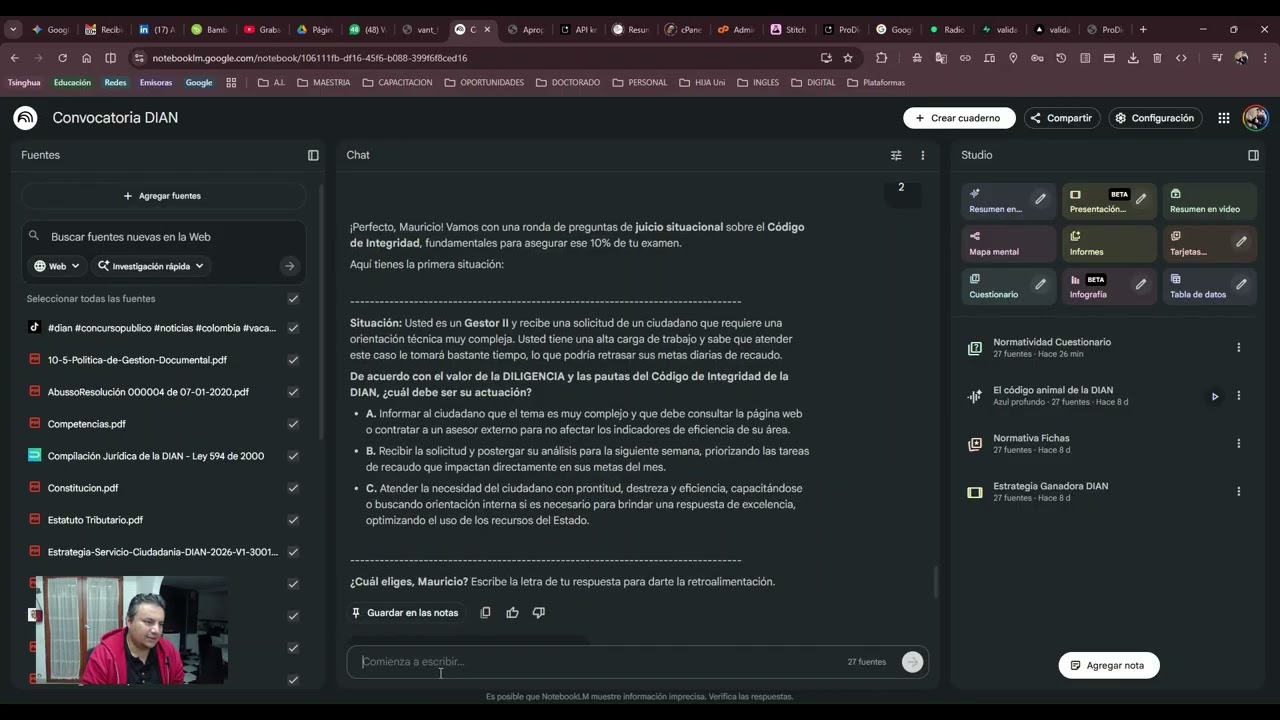The image size is (1280, 720).
Task: Click Agregar fuentes button
Action: 163,196
